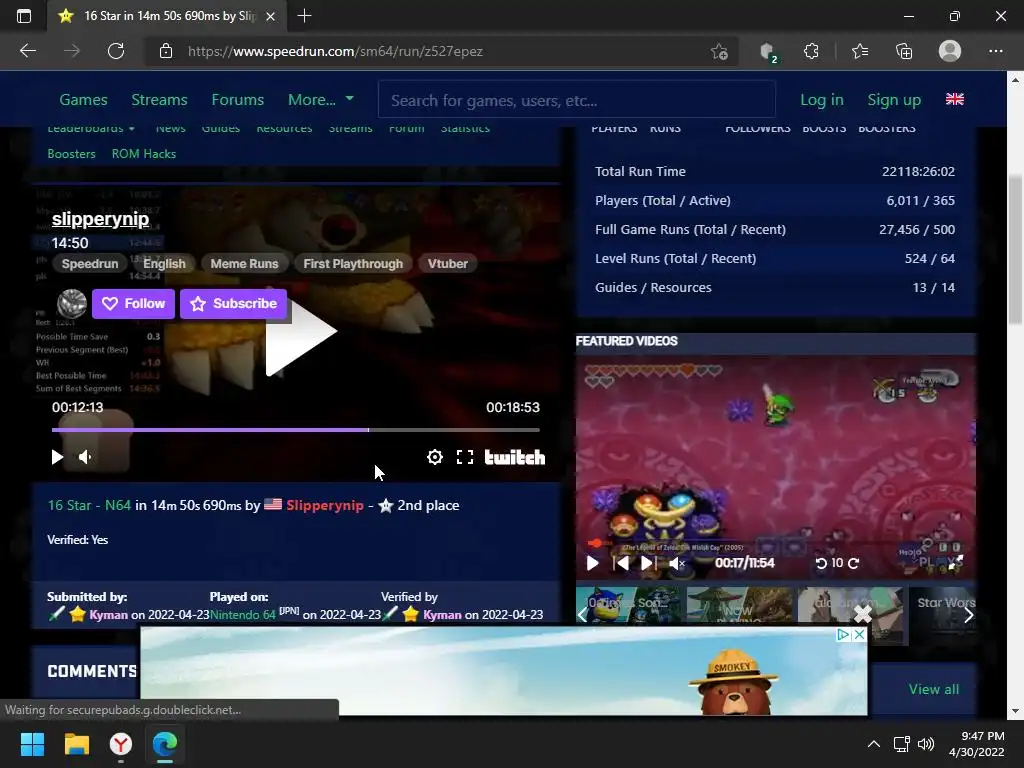This screenshot has width=1024, height=768.
Task: Click Log in link
Action: [x=822, y=100]
